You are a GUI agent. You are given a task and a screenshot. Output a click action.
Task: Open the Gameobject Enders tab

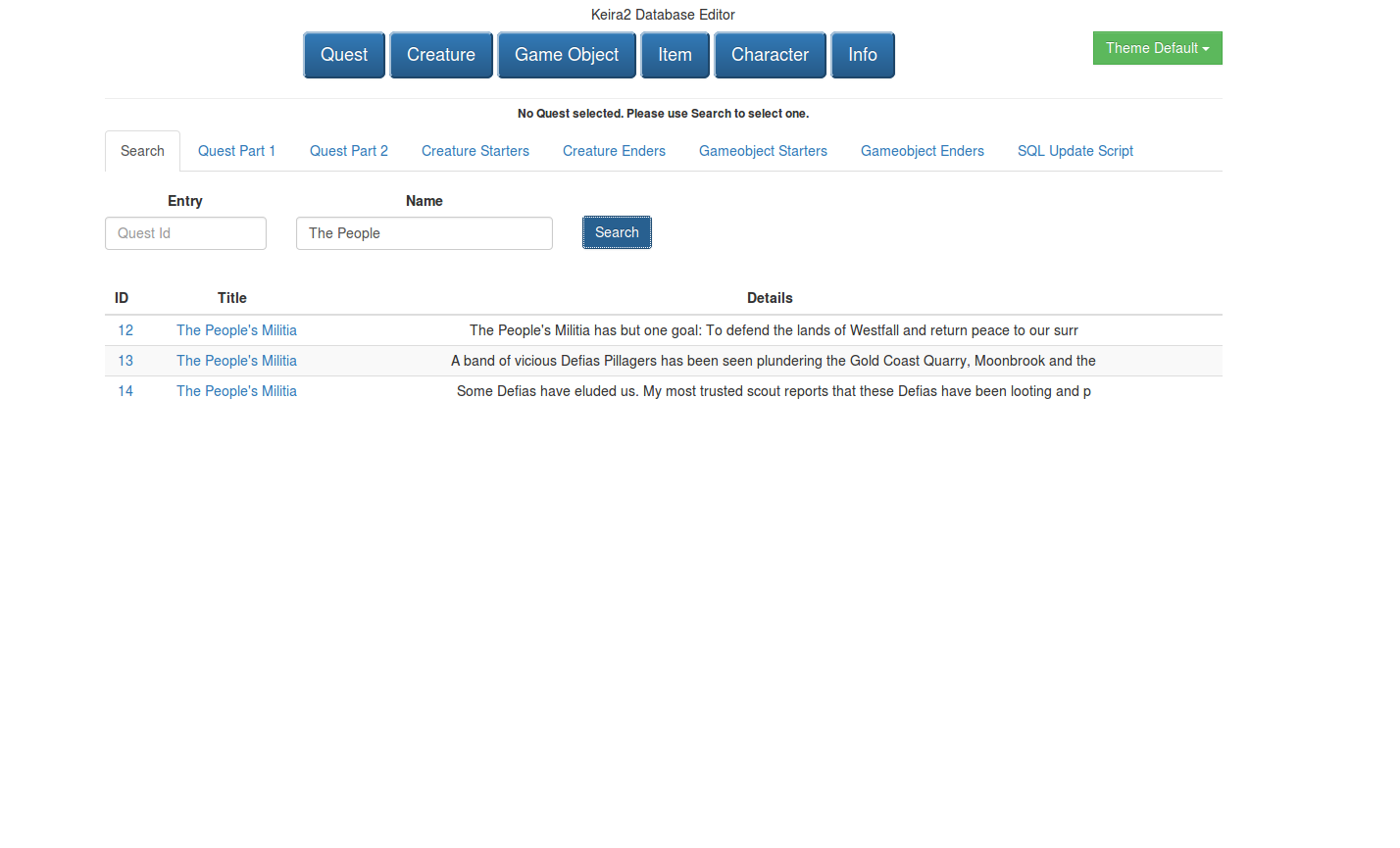[923, 151]
